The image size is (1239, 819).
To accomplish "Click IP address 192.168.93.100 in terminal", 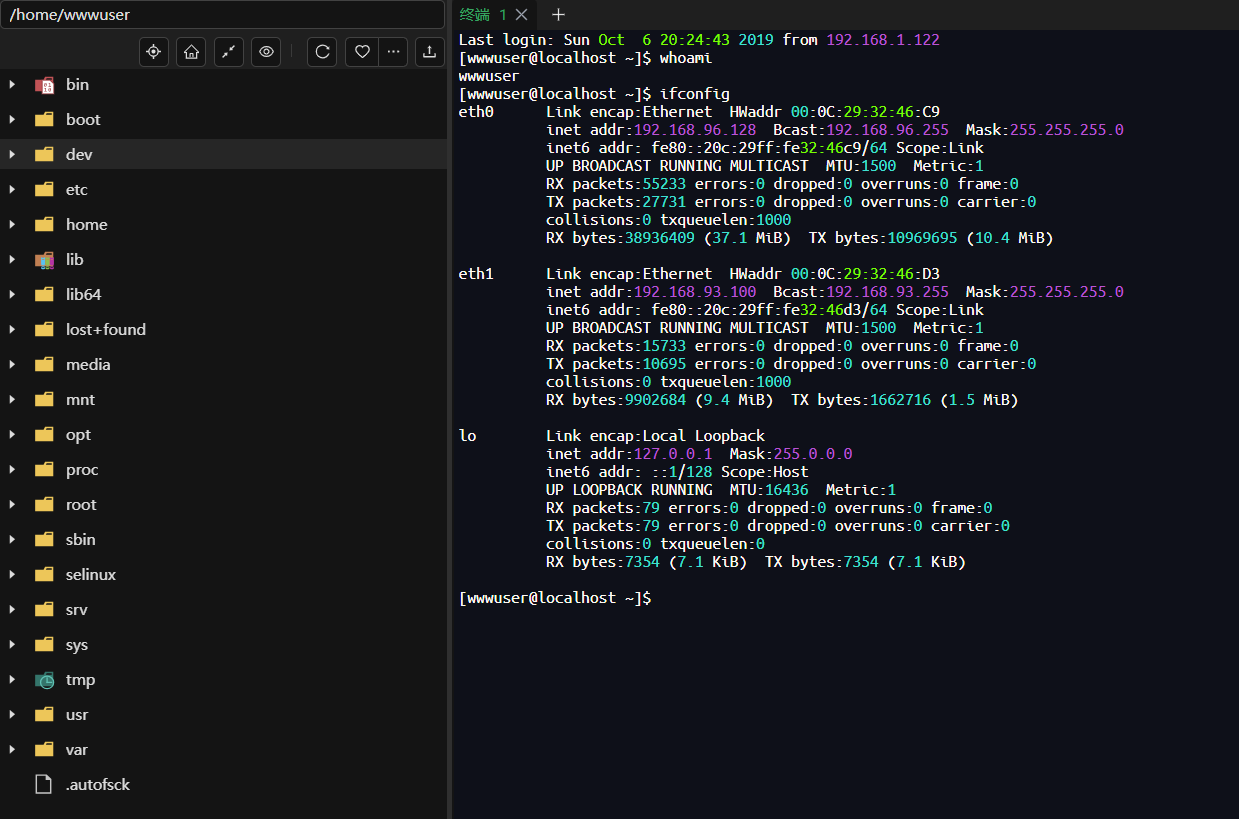I will [695, 292].
